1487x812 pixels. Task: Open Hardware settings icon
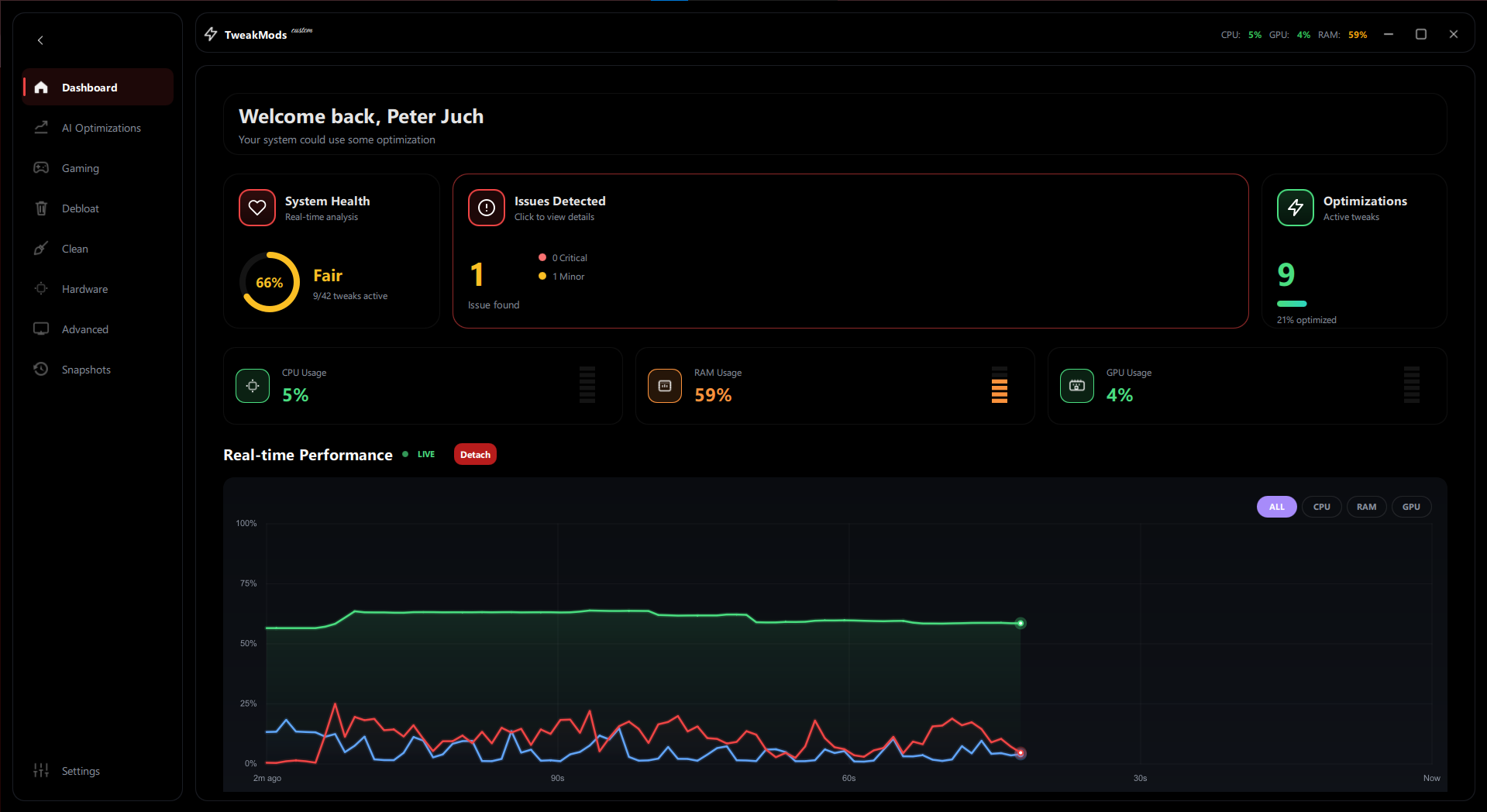tap(41, 288)
